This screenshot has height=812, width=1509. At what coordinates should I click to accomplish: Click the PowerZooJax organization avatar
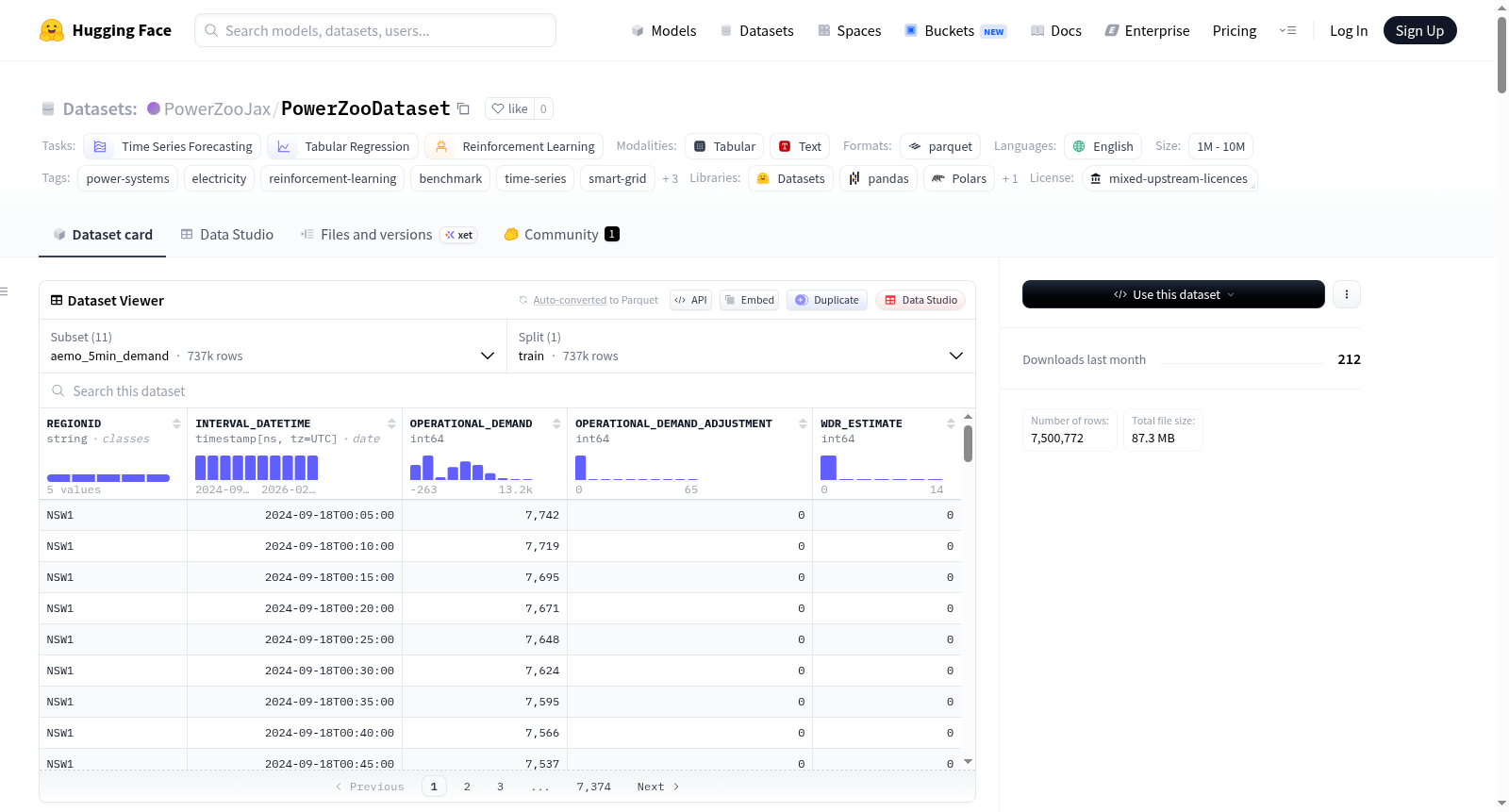154,108
